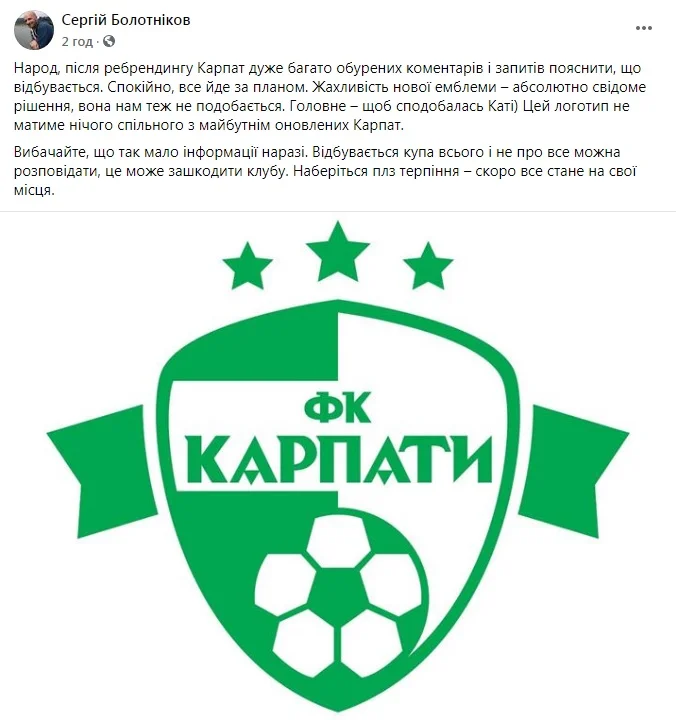Click the center top star of the emblem

point(338,251)
